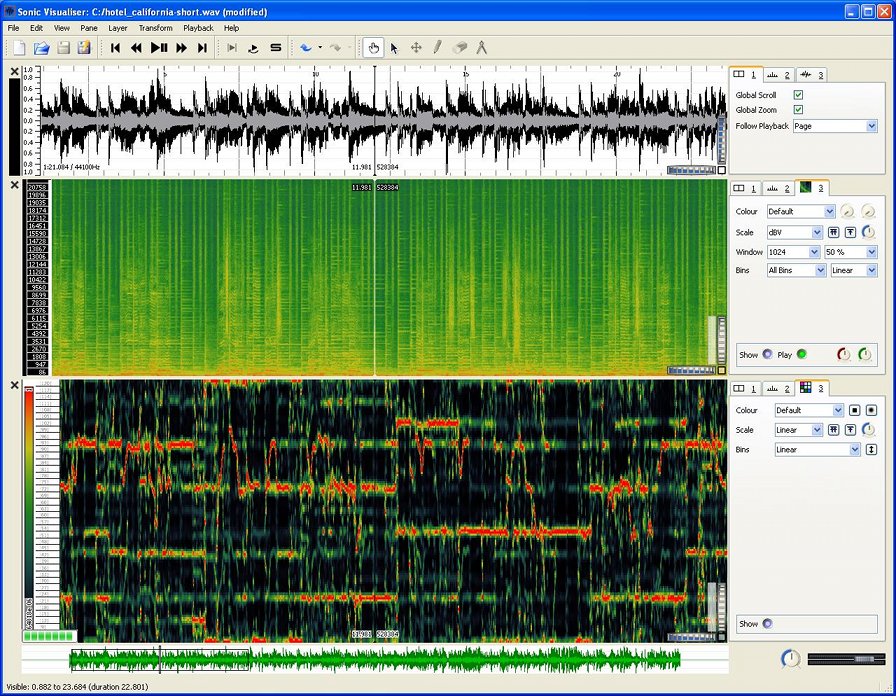Open the spectrogram Bins Linear dropdown

pos(853,270)
